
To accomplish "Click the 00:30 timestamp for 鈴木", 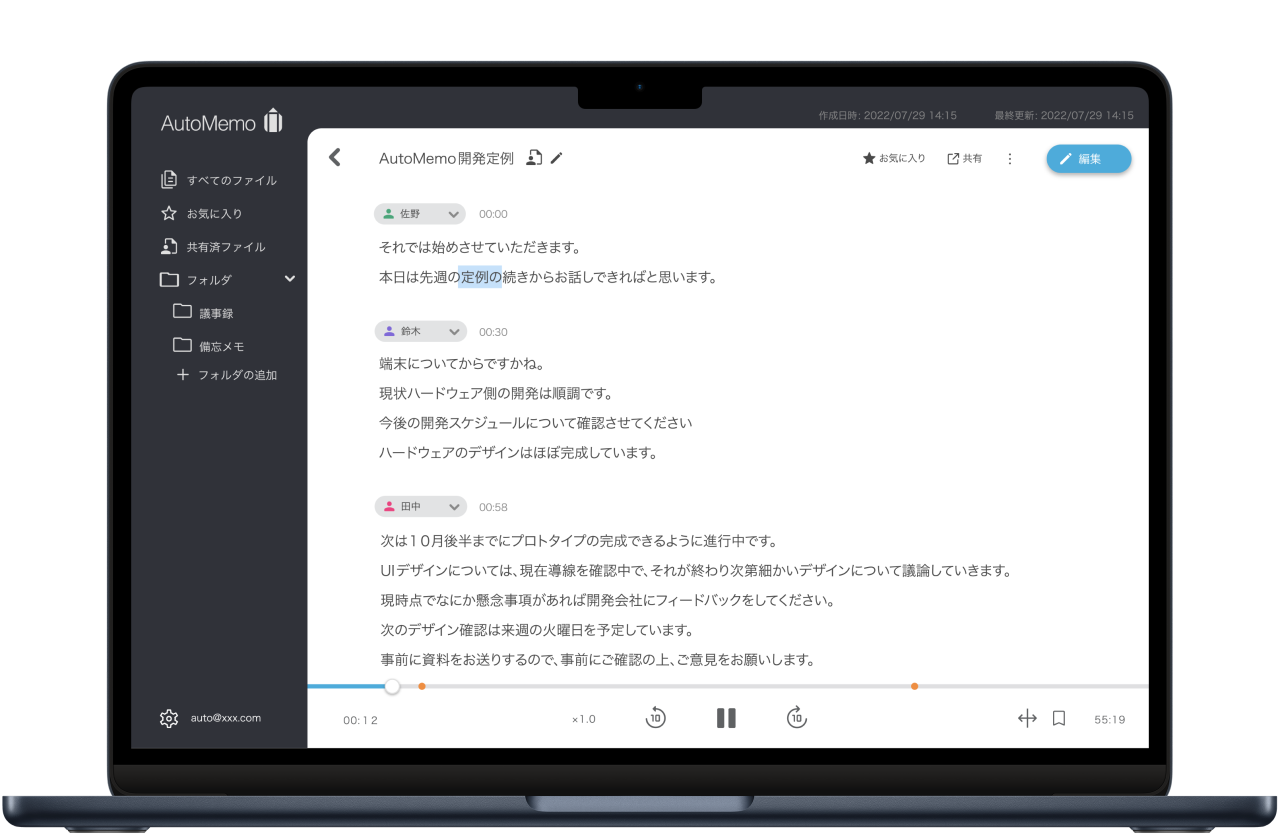I will pos(493,332).
